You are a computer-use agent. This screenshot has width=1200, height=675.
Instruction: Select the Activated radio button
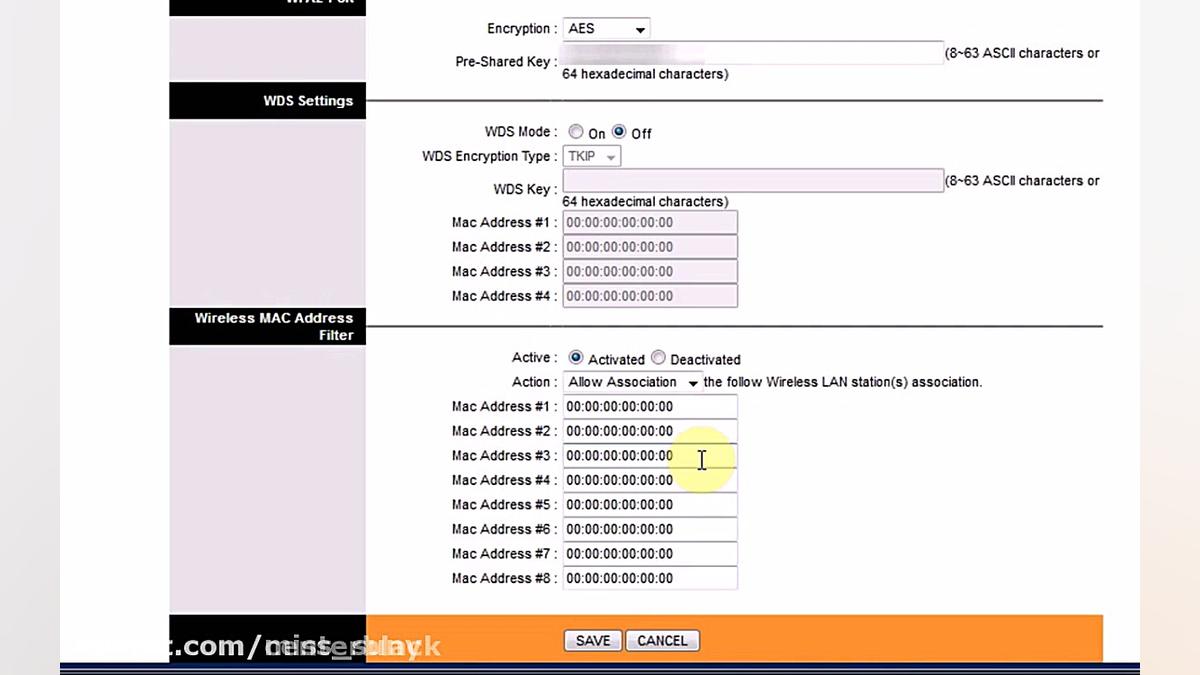[576, 358]
